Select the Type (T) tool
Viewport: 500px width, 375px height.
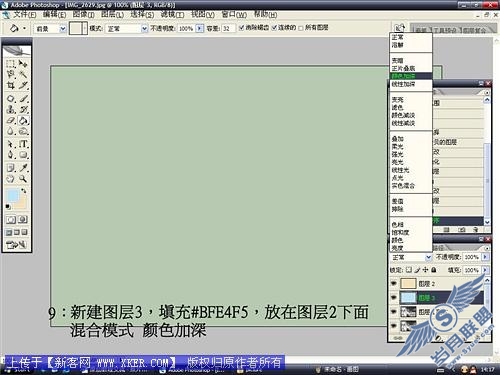coord(23,144)
